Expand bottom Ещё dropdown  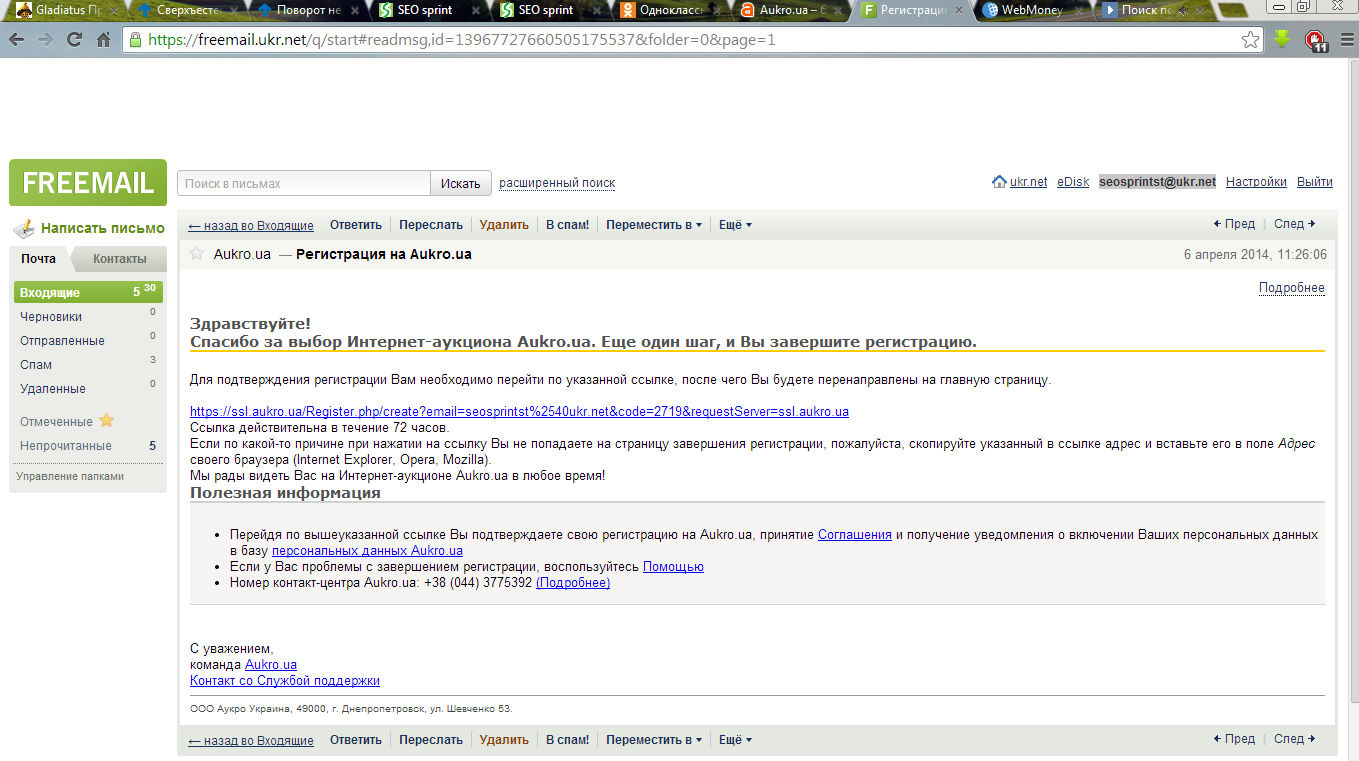click(x=735, y=740)
